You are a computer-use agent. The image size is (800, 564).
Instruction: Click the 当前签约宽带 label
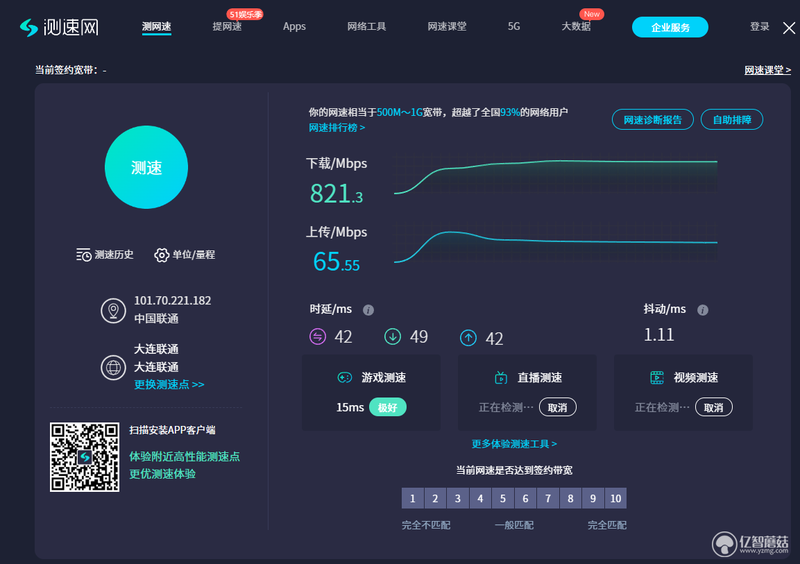66,70
